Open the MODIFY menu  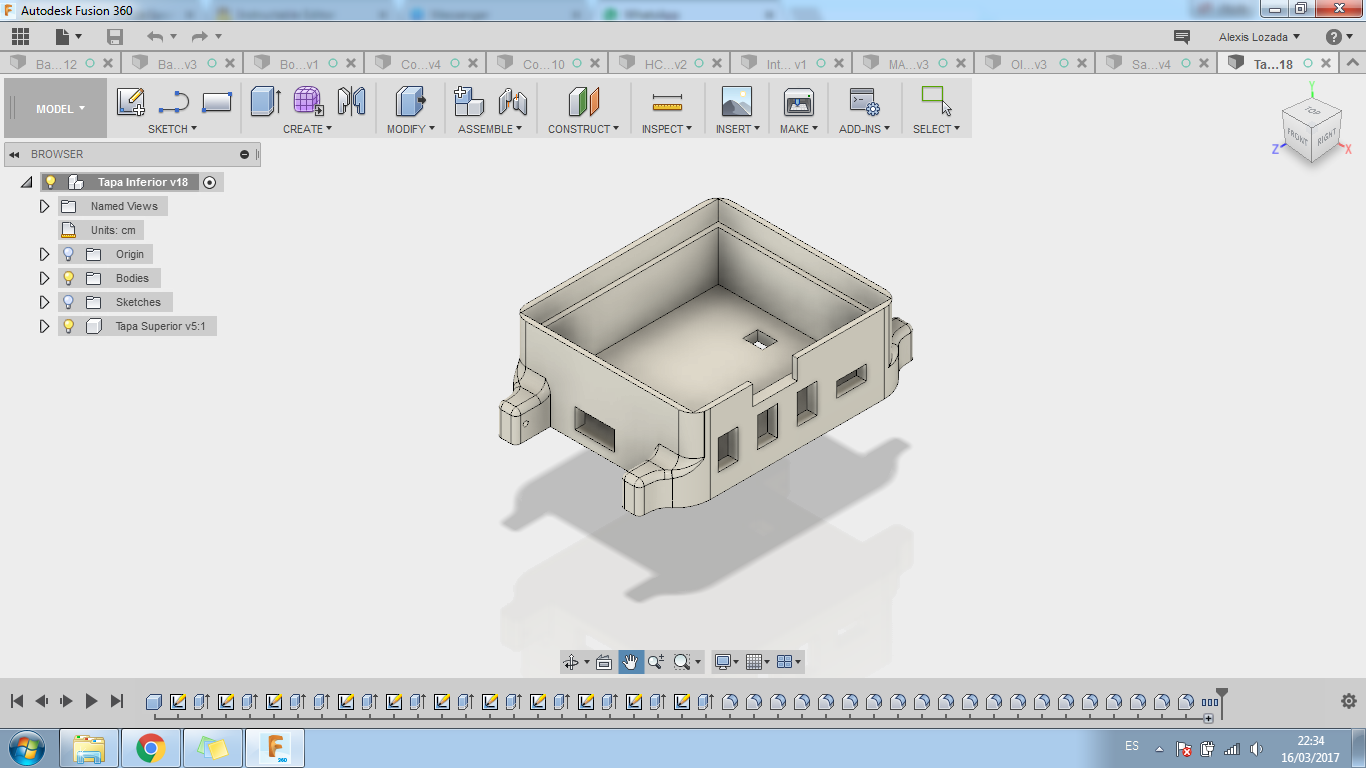click(x=410, y=129)
